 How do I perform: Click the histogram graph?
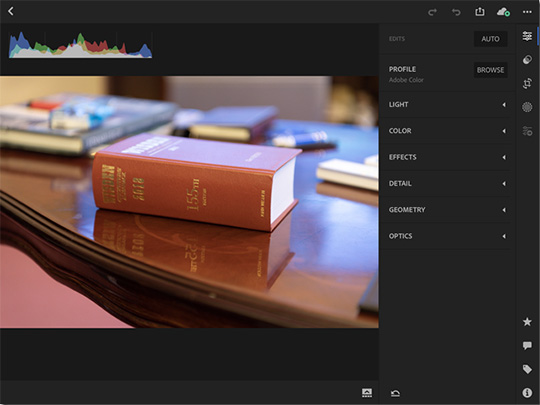(x=80, y=45)
